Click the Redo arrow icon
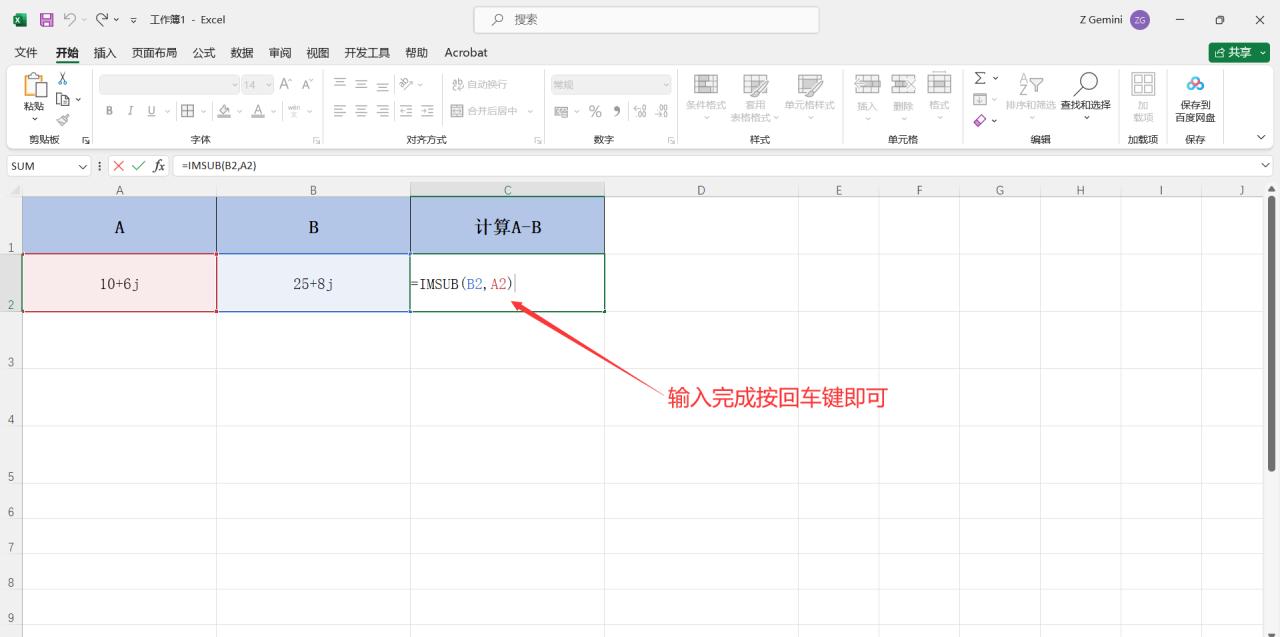The height and width of the screenshot is (637, 1280). point(101,19)
